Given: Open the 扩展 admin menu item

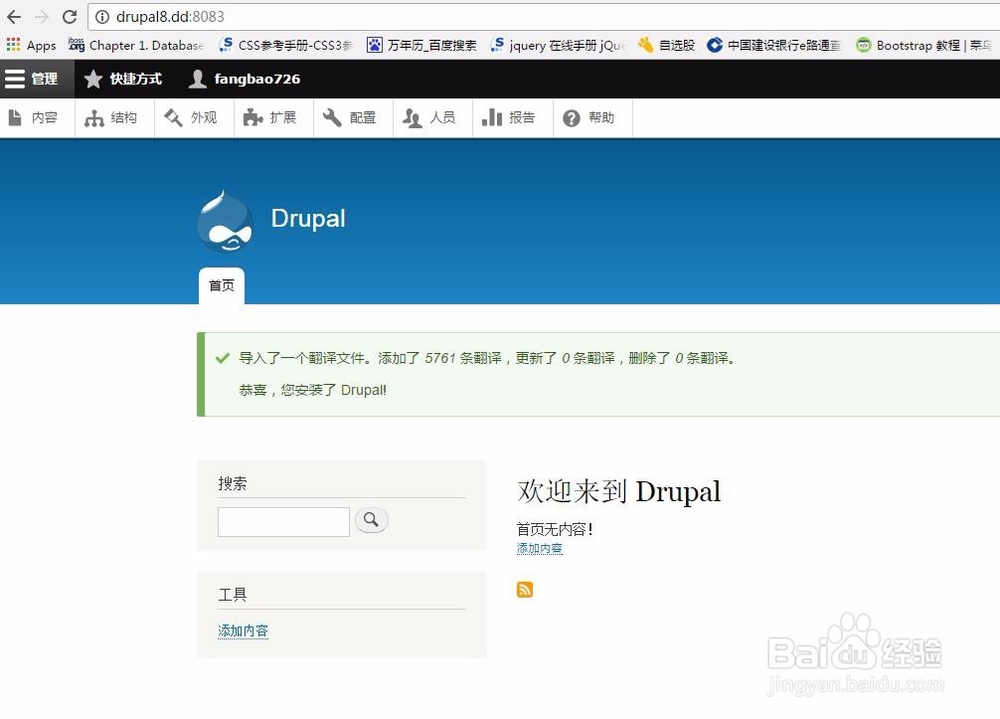Looking at the screenshot, I should point(274,118).
